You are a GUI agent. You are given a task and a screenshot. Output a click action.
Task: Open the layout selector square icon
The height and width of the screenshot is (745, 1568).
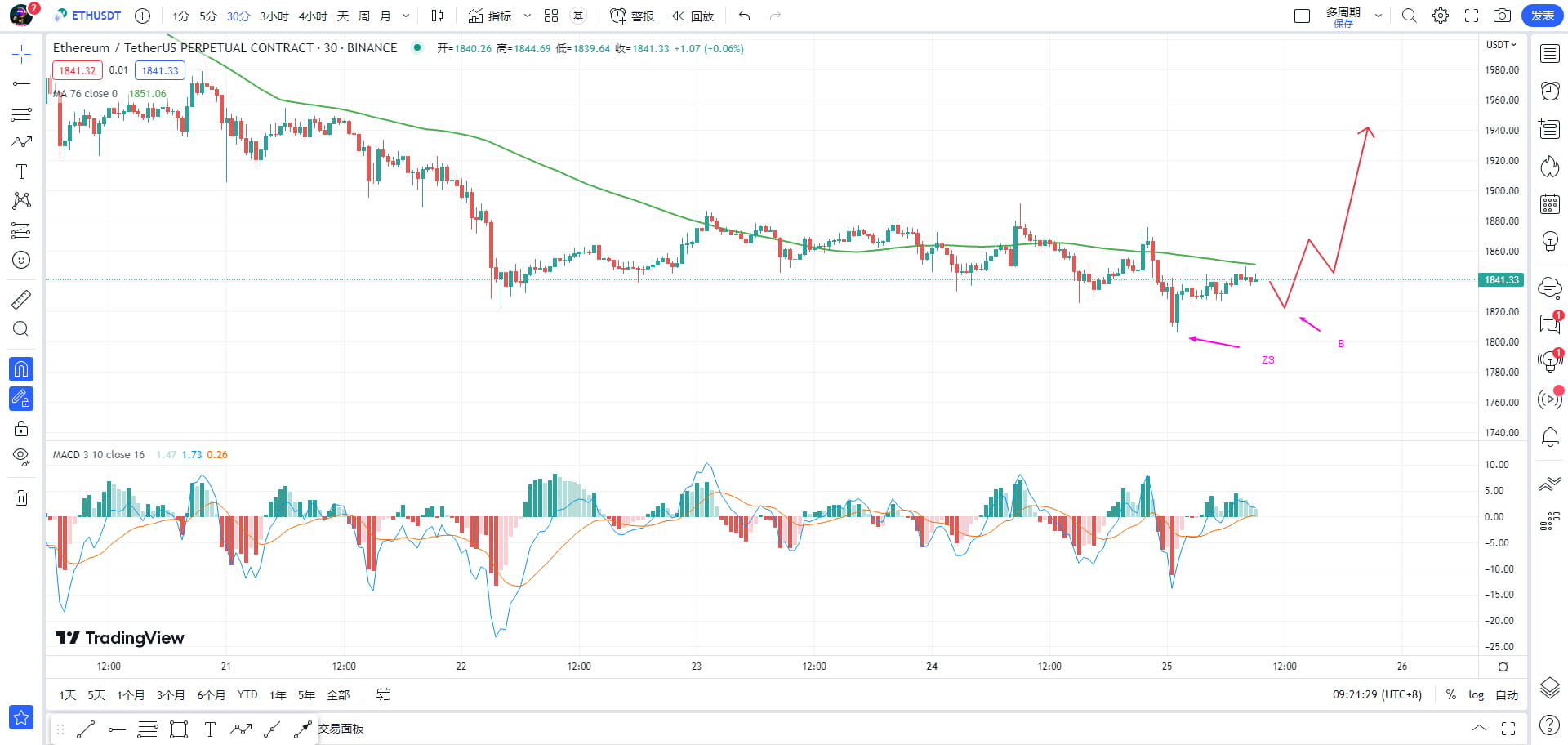(1303, 16)
